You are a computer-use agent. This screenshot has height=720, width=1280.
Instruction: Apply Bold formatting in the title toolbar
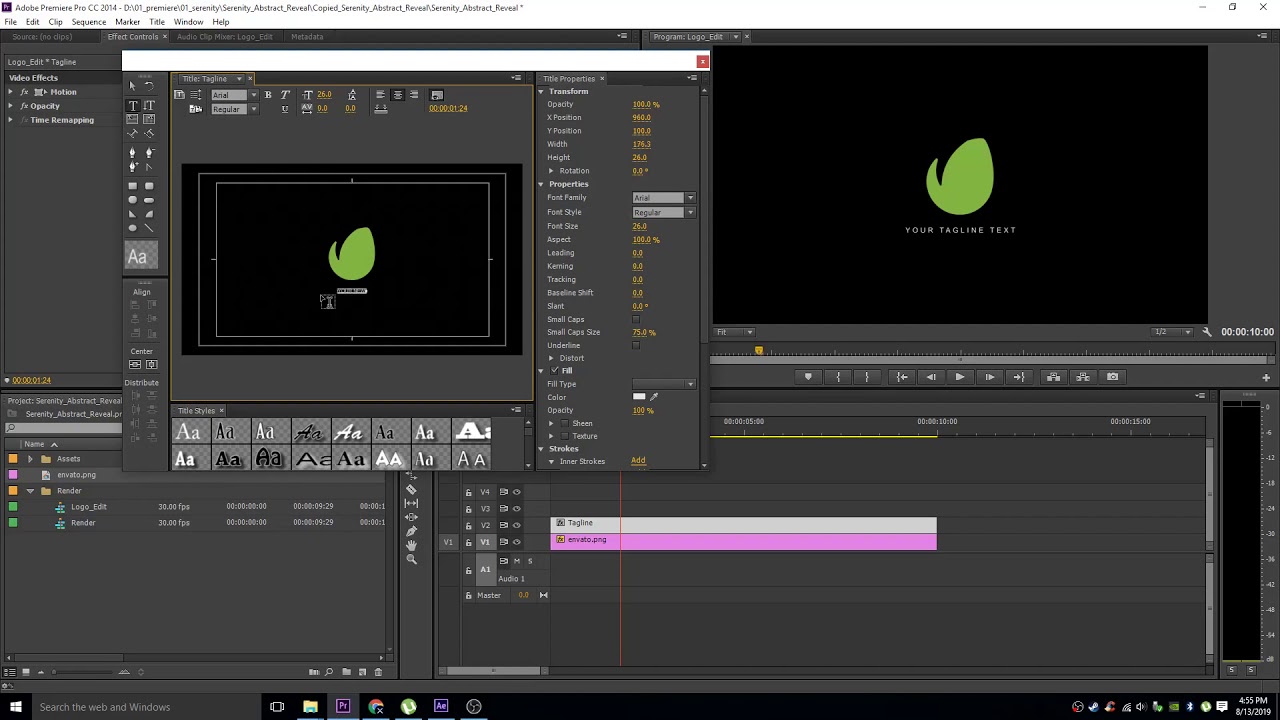(x=268, y=95)
